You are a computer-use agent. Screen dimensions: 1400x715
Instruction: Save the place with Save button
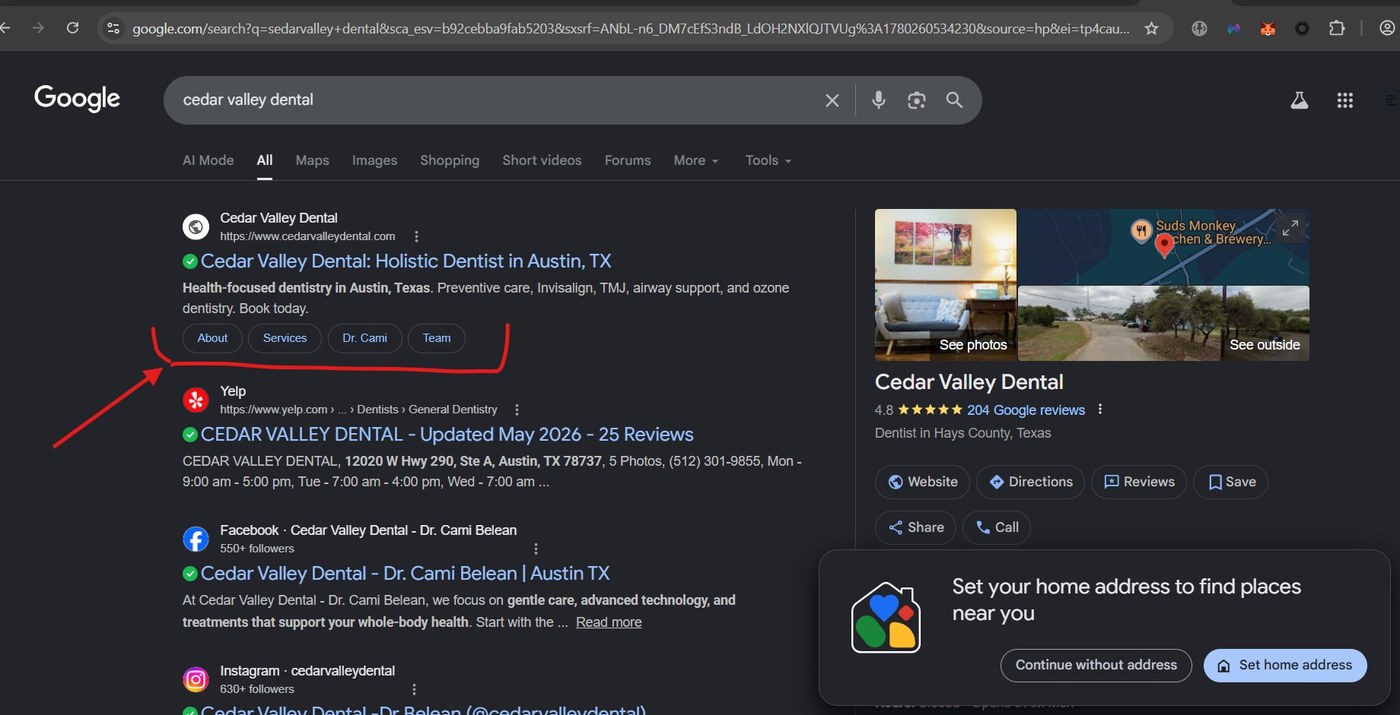1231,482
